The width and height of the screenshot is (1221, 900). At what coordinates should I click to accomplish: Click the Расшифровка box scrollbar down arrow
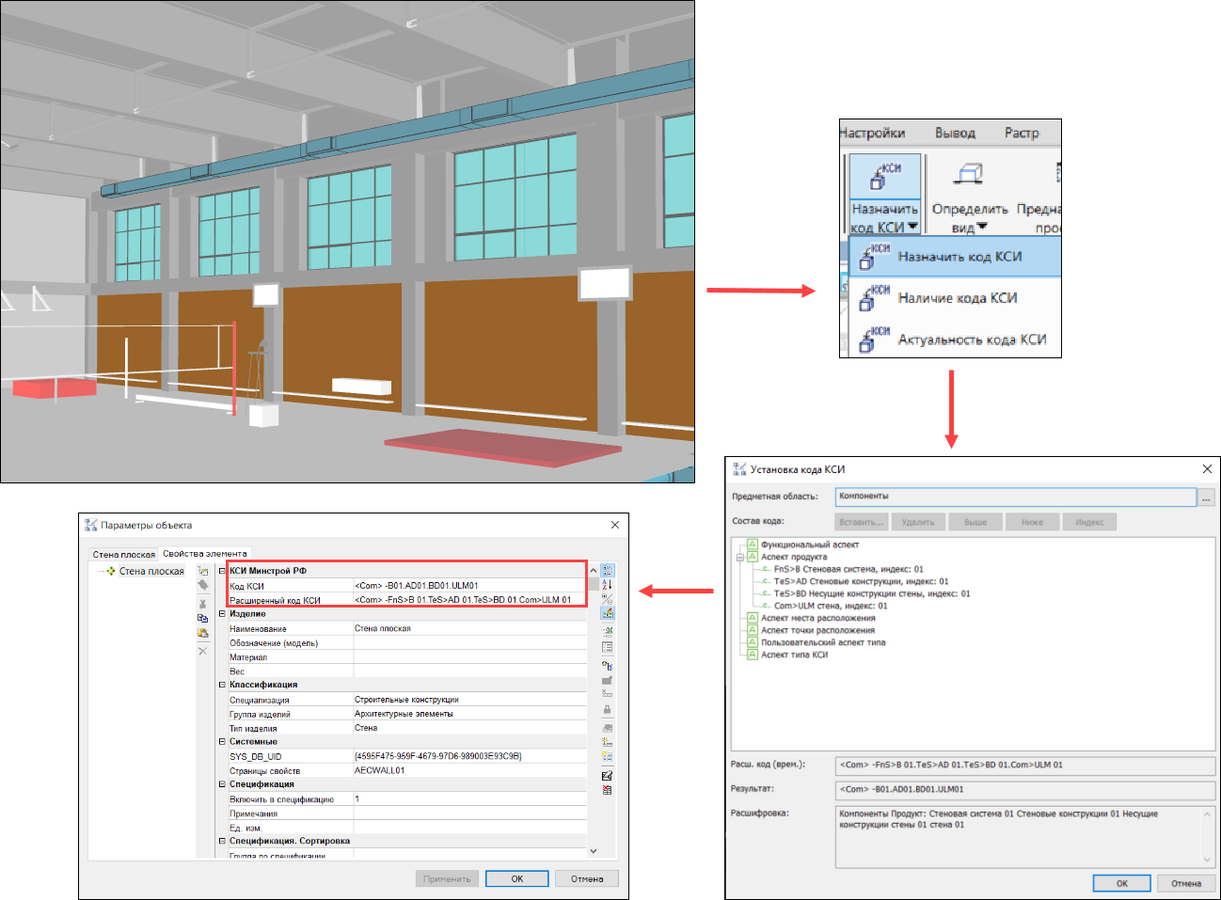(1207, 859)
